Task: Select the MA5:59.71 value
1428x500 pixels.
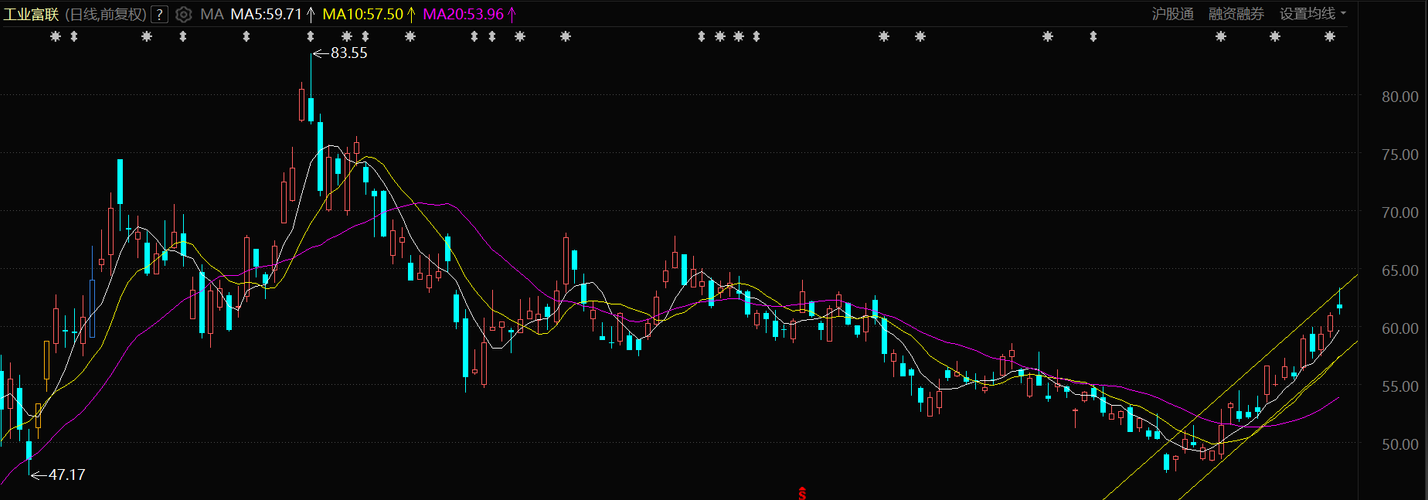Action: 266,14
